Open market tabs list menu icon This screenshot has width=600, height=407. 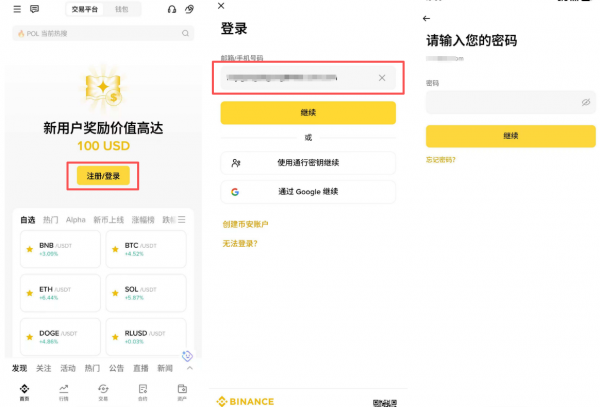(182, 220)
